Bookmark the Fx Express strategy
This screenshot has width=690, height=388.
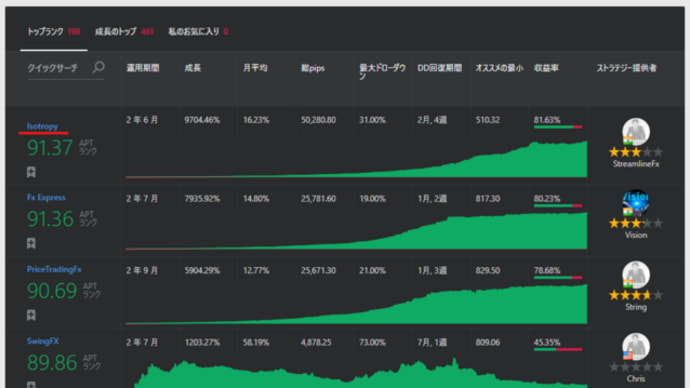(x=31, y=243)
